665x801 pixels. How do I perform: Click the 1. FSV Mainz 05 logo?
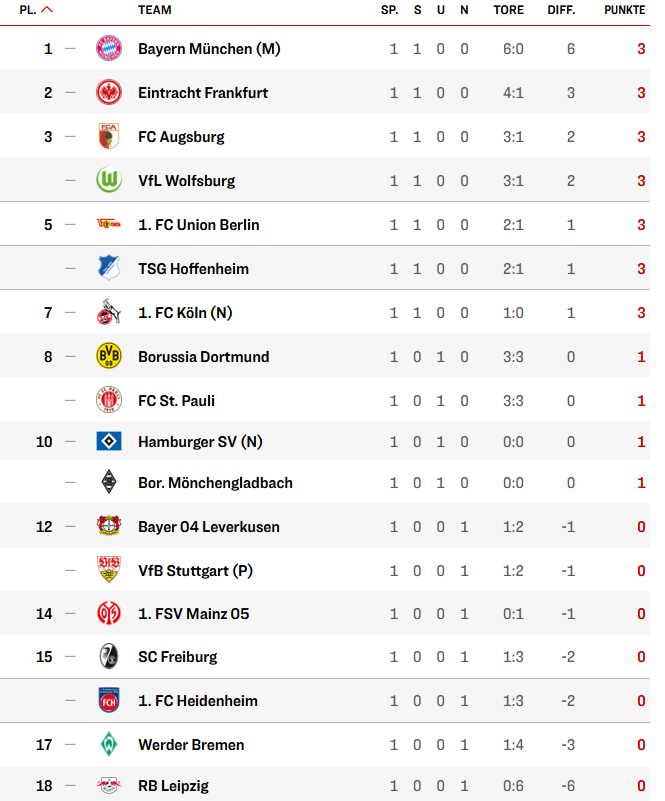tap(109, 613)
